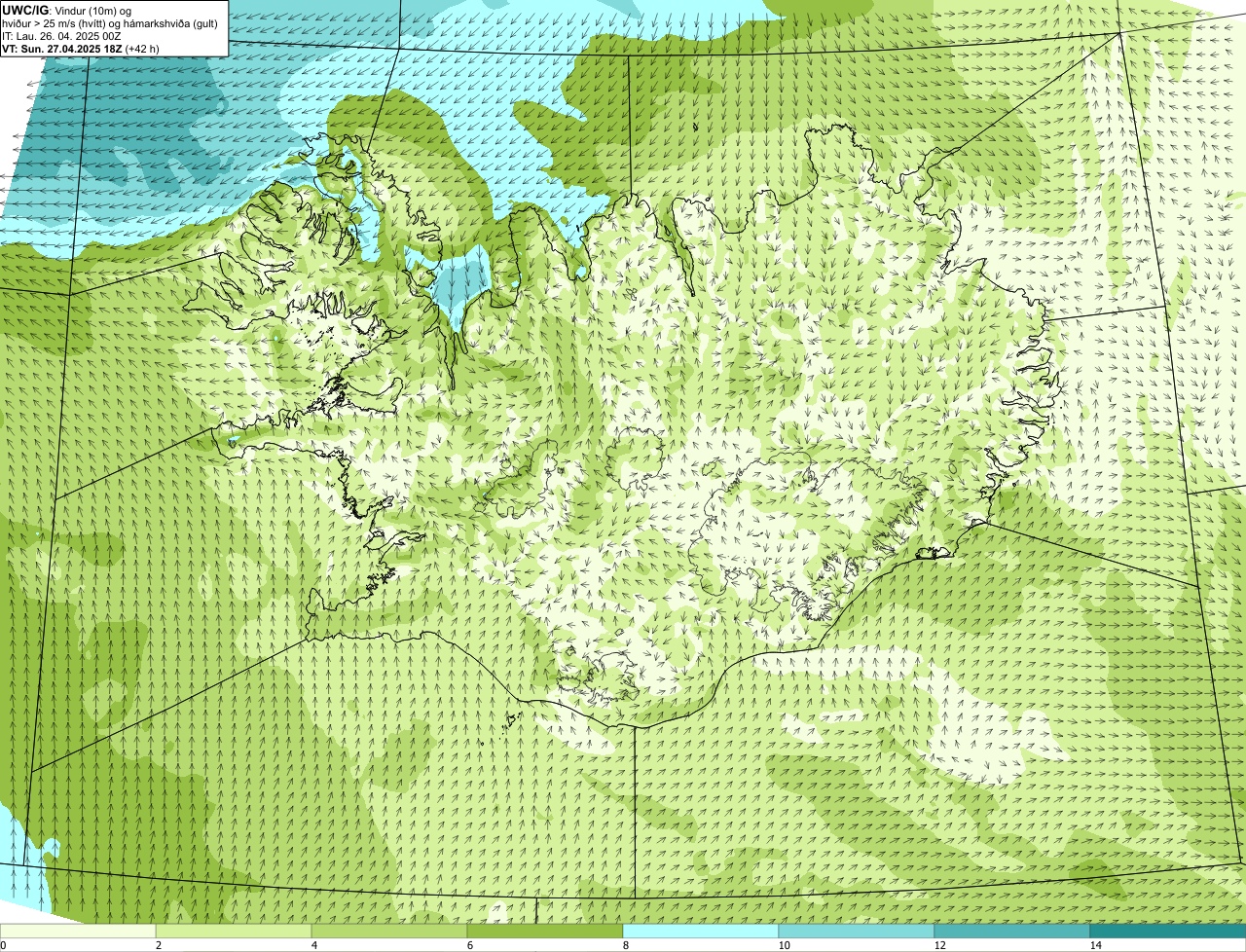Click the 'VT: Sun. 27.04.2025 18Z (+42 h)' line
1246x952 pixels.
[x=81, y=49]
